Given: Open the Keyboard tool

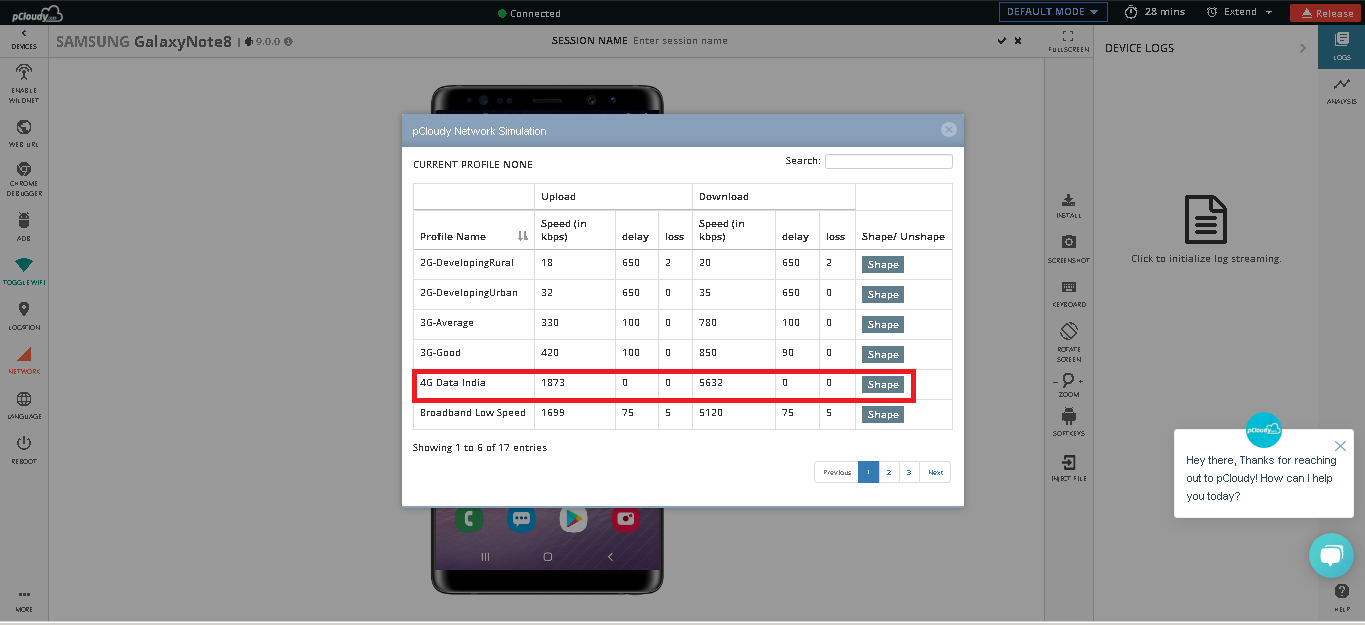Looking at the screenshot, I should pos(1068,294).
